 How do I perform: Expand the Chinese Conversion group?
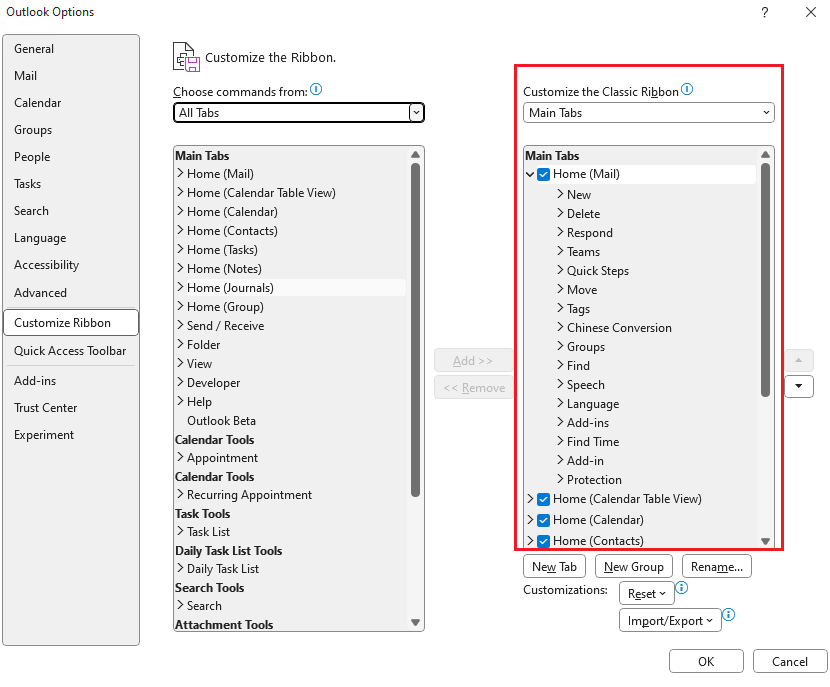[x=560, y=327]
